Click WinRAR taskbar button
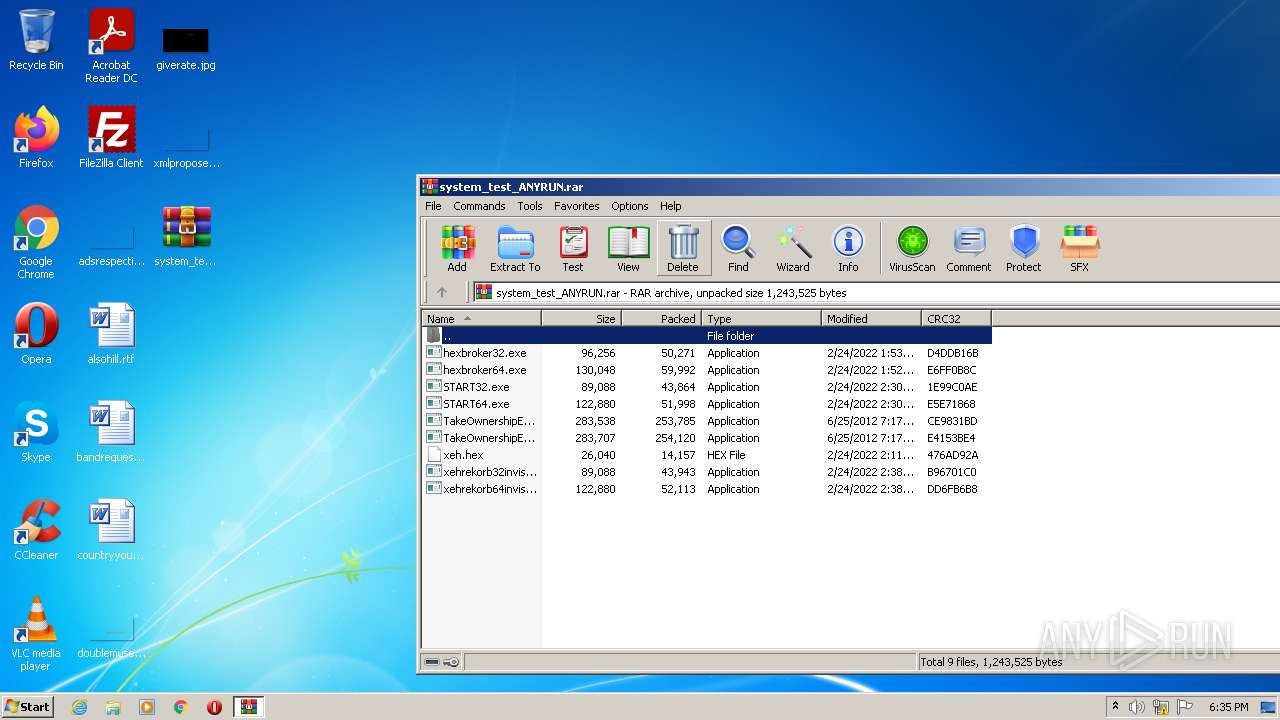The image size is (1280, 720). click(248, 707)
